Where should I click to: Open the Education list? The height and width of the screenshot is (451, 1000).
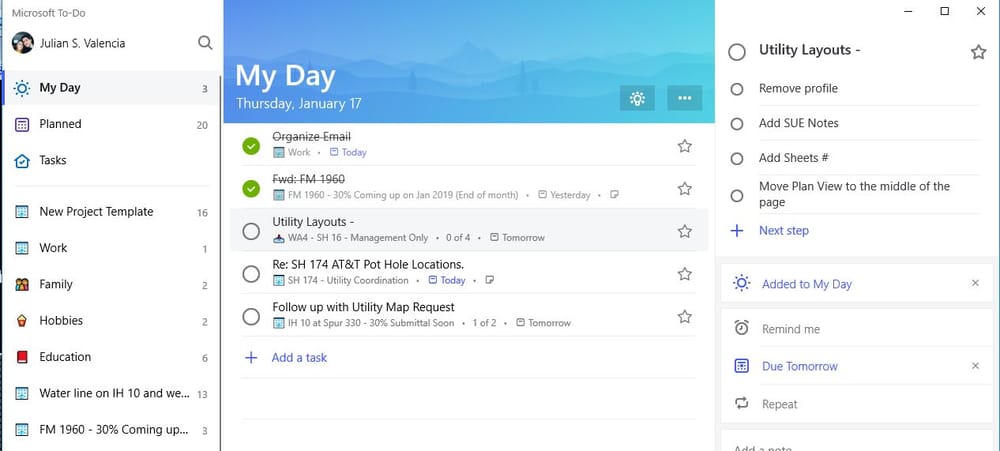[111, 357]
